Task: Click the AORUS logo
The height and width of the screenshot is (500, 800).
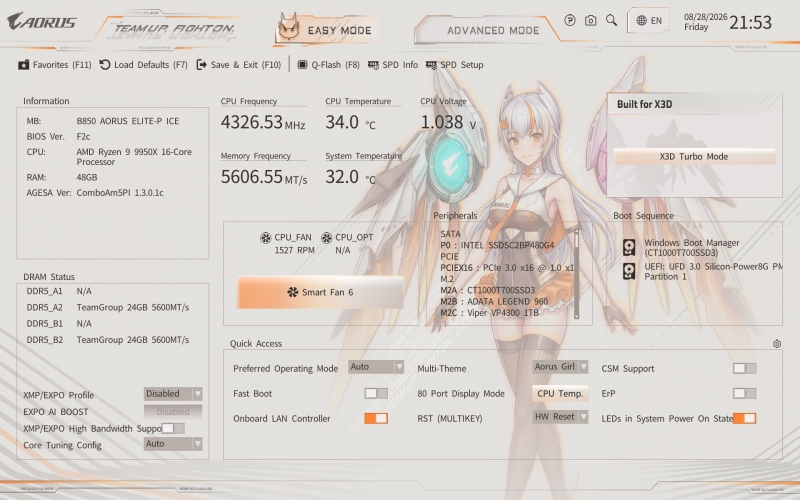Action: [x=42, y=21]
